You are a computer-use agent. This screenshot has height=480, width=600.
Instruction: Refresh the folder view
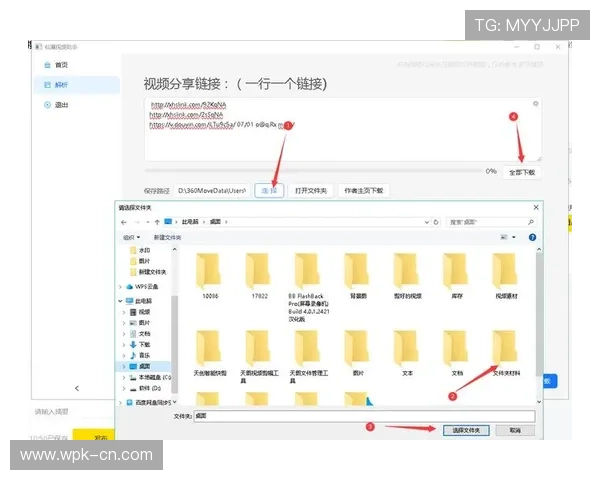tap(436, 222)
